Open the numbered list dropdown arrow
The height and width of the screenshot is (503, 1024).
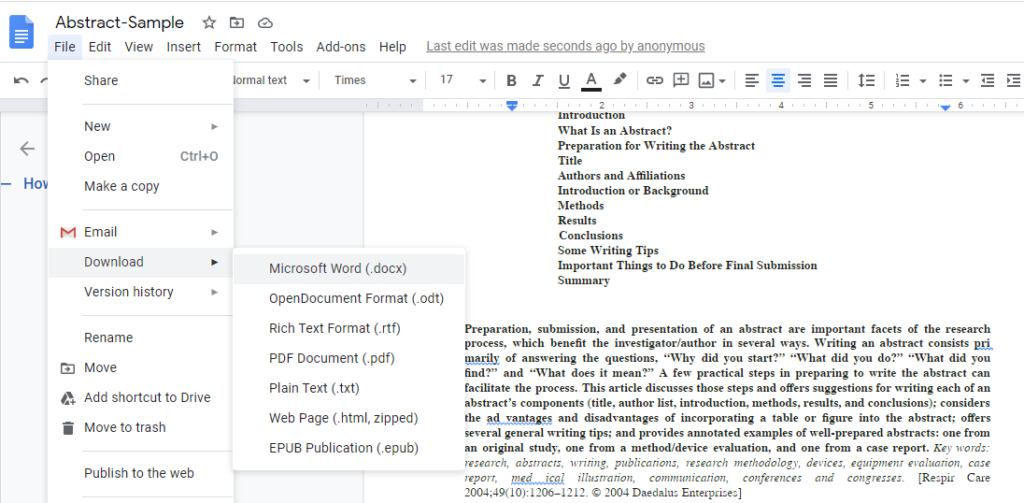[x=923, y=81]
